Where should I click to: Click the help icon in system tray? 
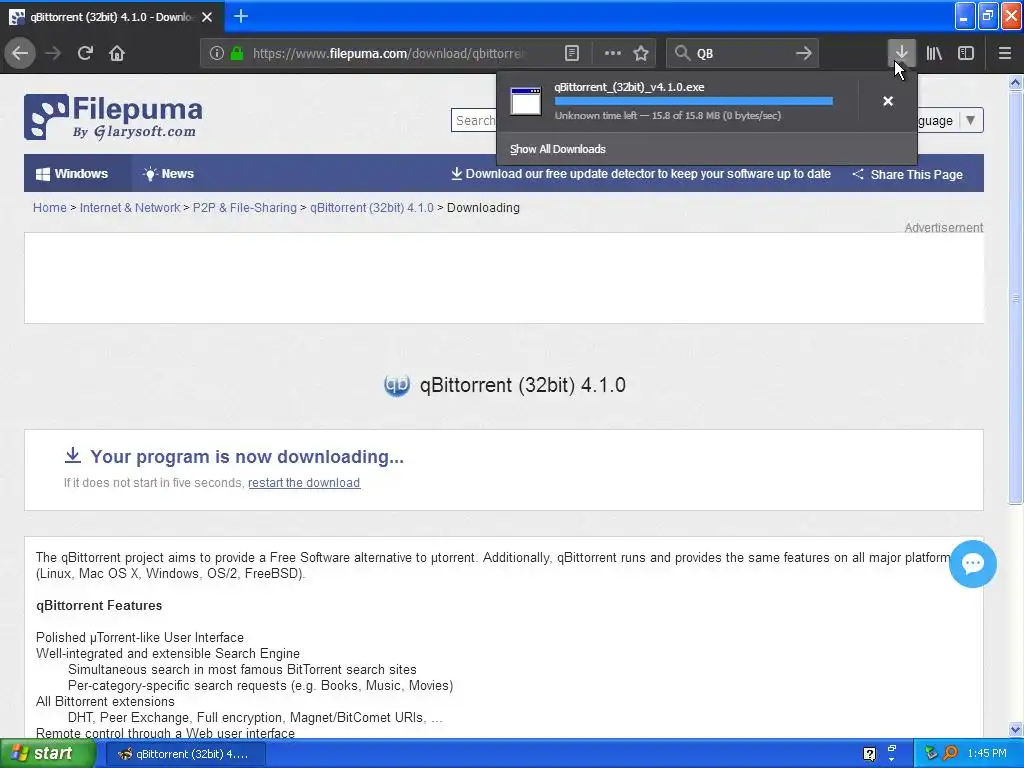(869, 754)
